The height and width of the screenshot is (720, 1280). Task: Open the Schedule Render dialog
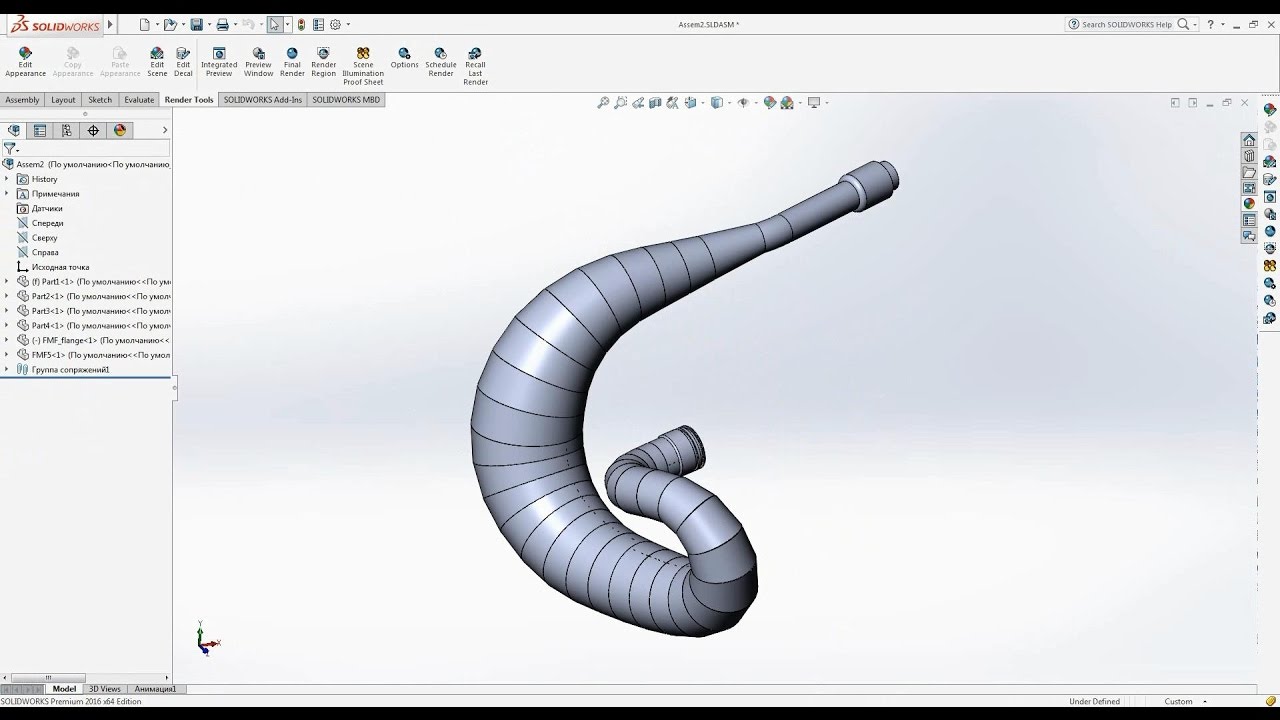coord(441,61)
